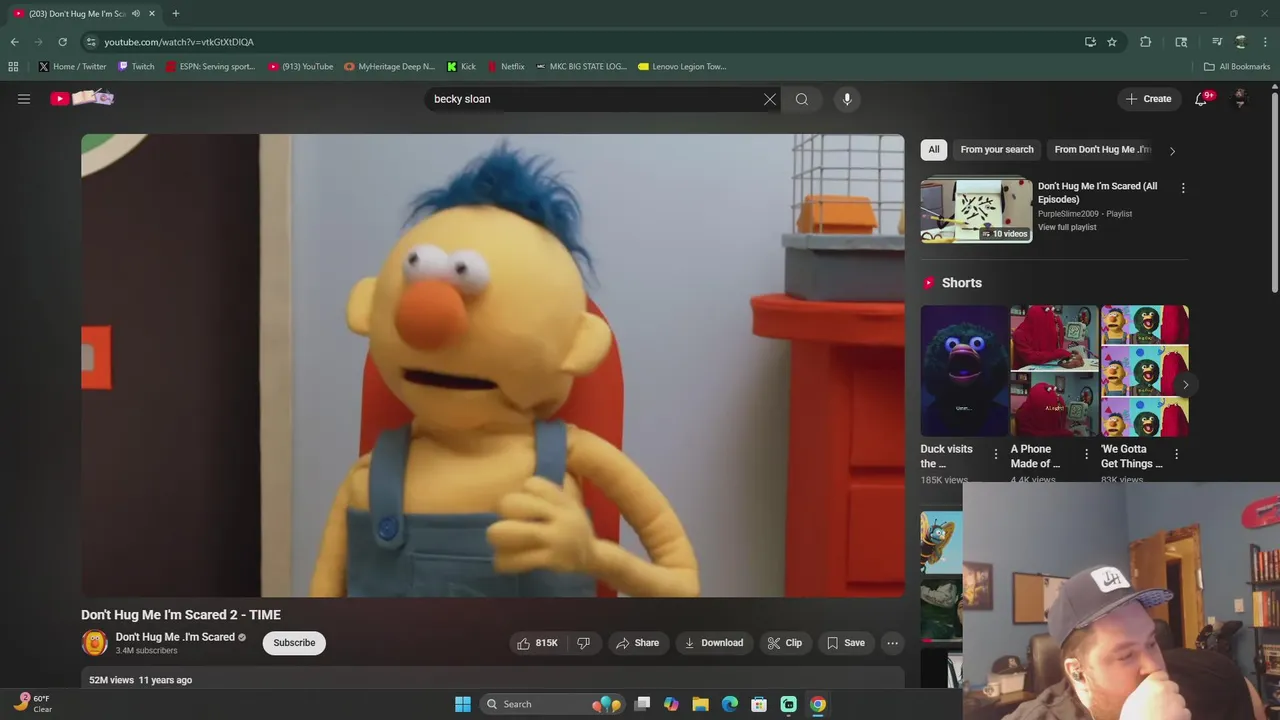The image size is (1280, 720).
Task: Open Chrome profile avatar
Action: point(1241,42)
